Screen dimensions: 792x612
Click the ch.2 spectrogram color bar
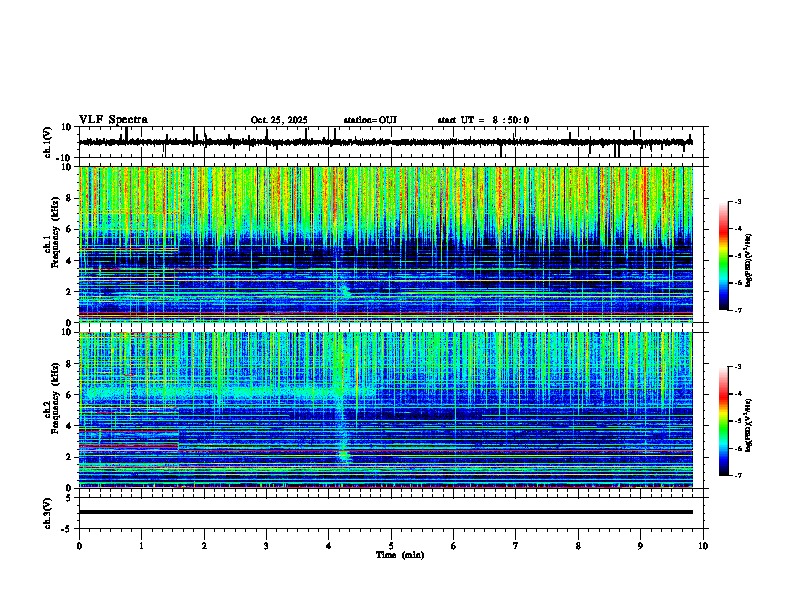pos(724,421)
